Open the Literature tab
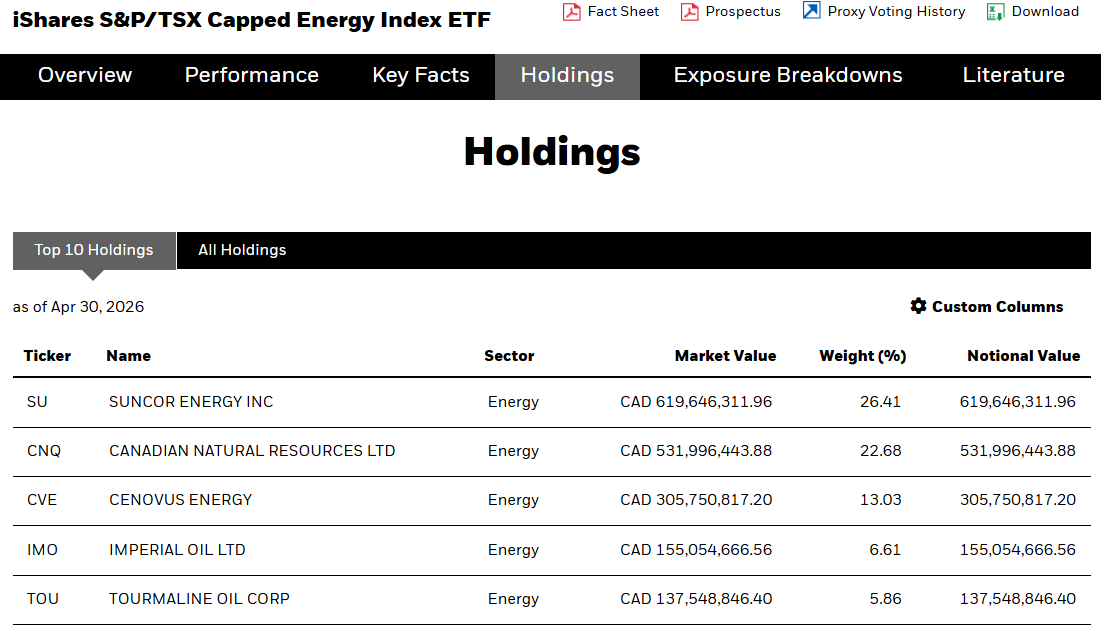1101x626 pixels. pyautogui.click(x=1013, y=75)
